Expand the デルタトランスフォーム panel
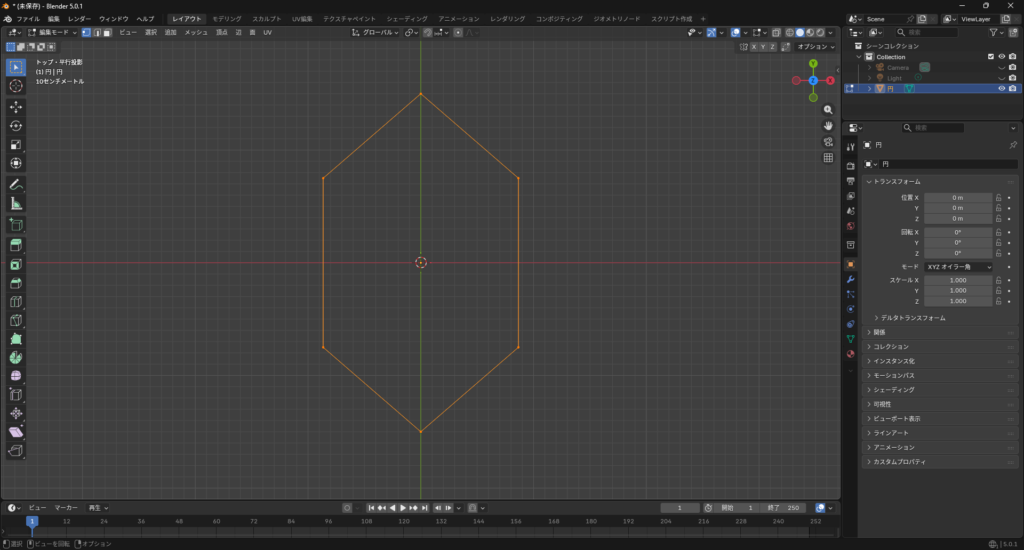 912,318
